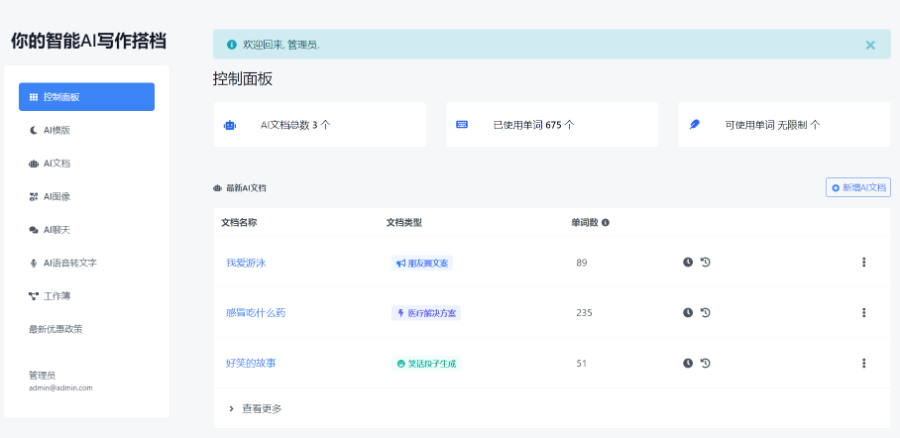Image resolution: width=900 pixels, height=438 pixels.
Task: Click the 最新AI文档 section heading
Action: point(246,188)
